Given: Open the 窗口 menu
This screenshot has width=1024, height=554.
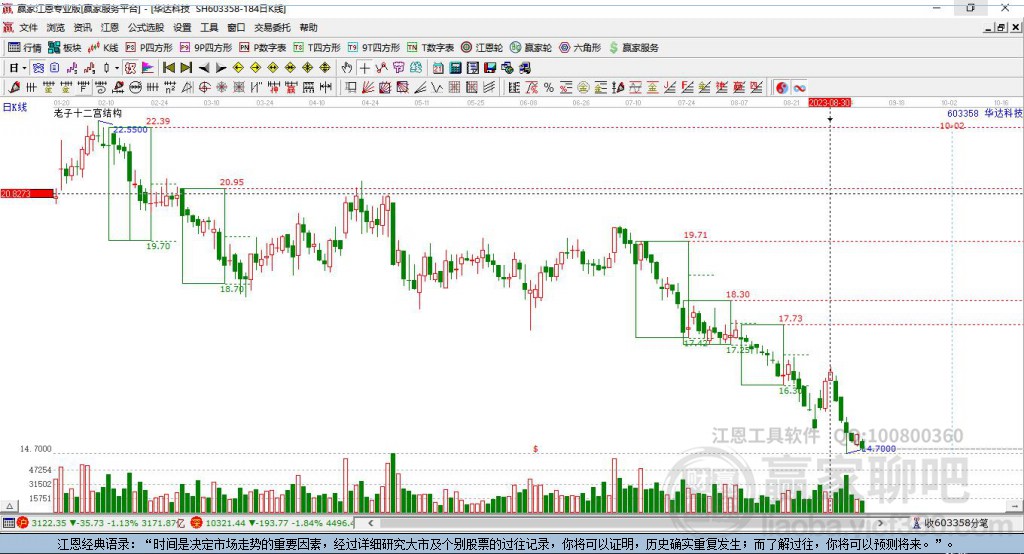Looking at the screenshot, I should (x=236, y=27).
